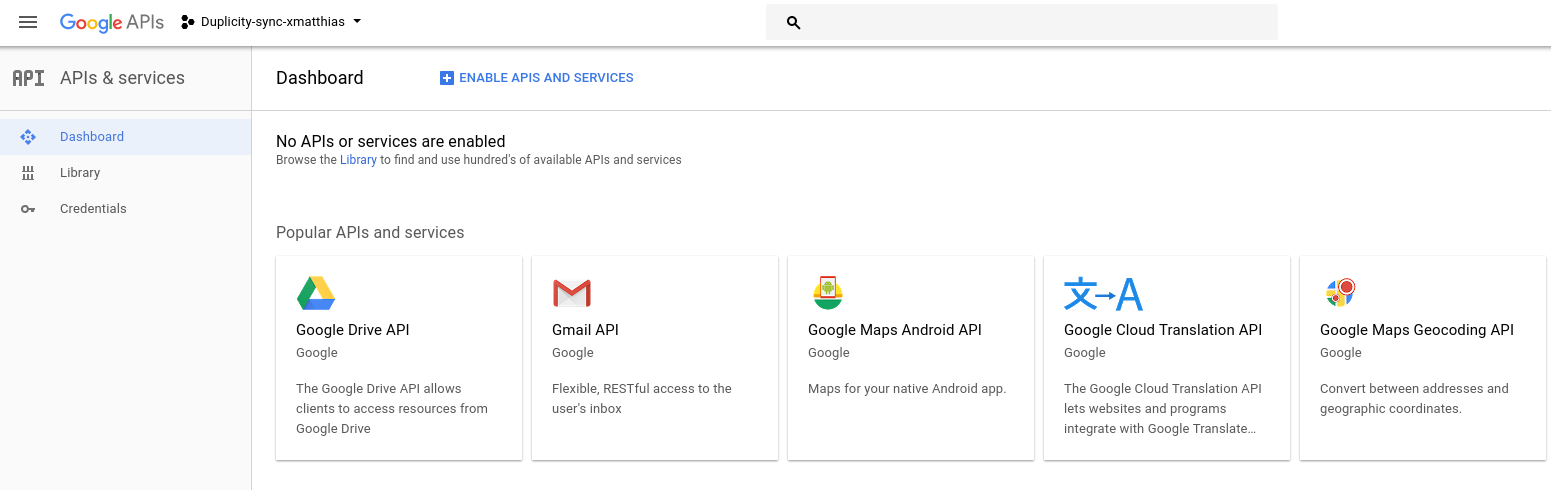The height and width of the screenshot is (490, 1551).
Task: Open the Google Maps Geocoding API title
Action: (x=1417, y=330)
